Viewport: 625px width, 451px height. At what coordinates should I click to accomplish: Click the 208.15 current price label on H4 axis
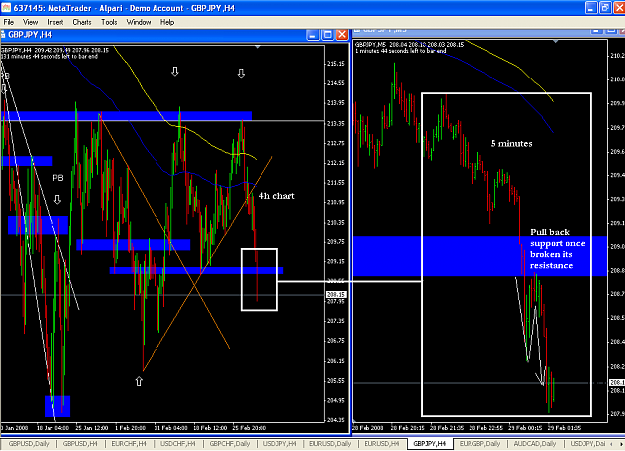tap(336, 295)
